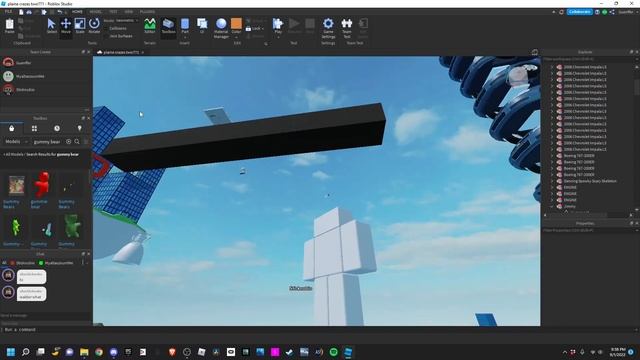Switch to the HOME ribbon tab
Image resolution: width=640 pixels, height=360 pixels.
coord(77,12)
